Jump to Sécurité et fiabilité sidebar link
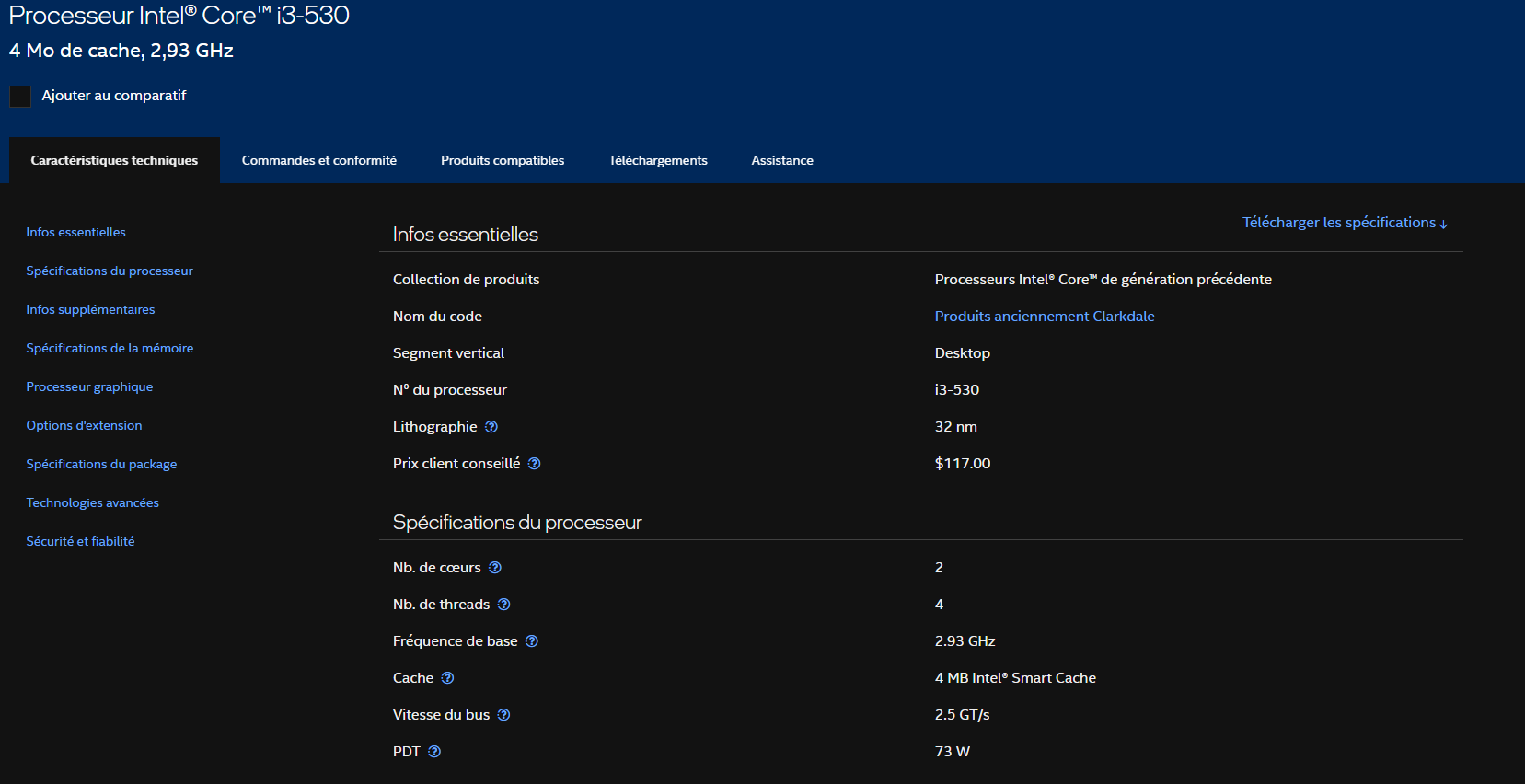The height and width of the screenshot is (784, 1525). point(80,542)
